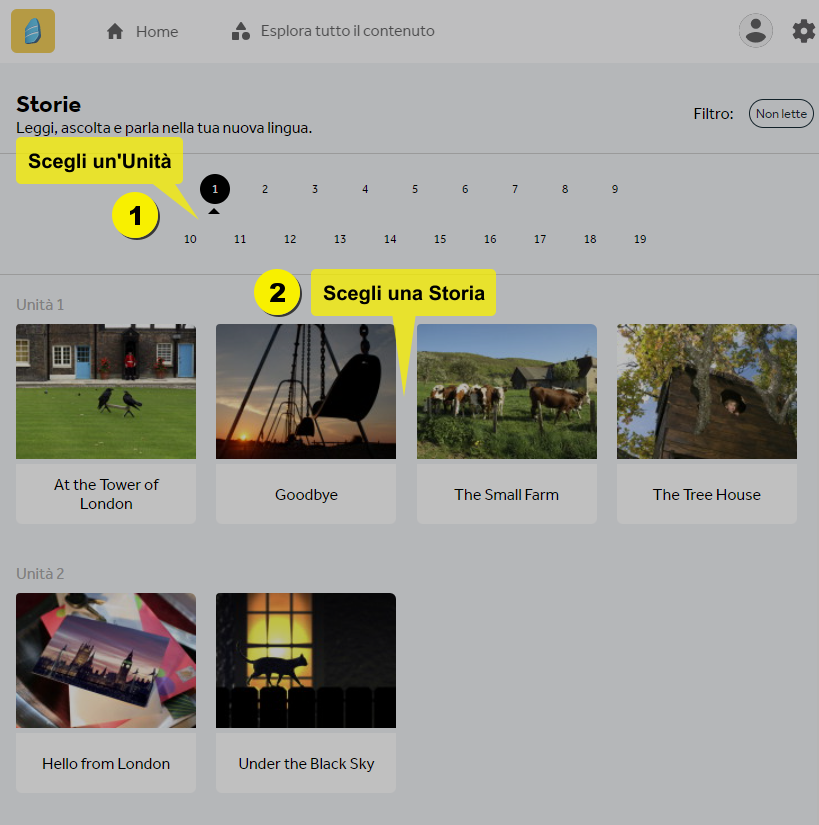Click the Filtro: label
This screenshot has height=825, width=819.
(713, 114)
